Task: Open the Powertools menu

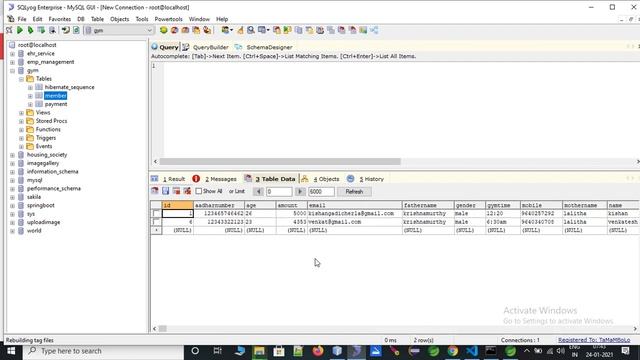Action: (168, 19)
